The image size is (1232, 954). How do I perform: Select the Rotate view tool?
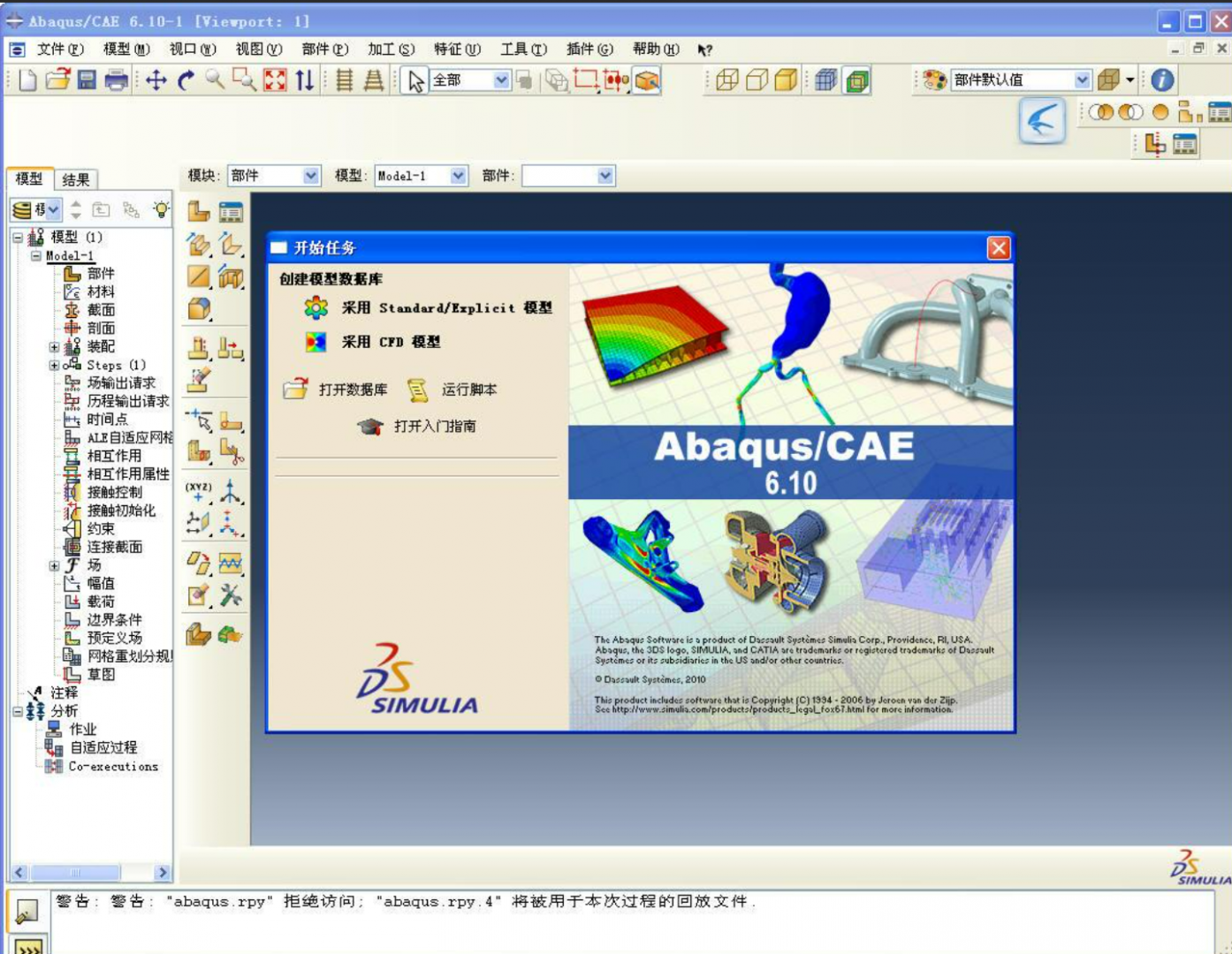coord(186,80)
